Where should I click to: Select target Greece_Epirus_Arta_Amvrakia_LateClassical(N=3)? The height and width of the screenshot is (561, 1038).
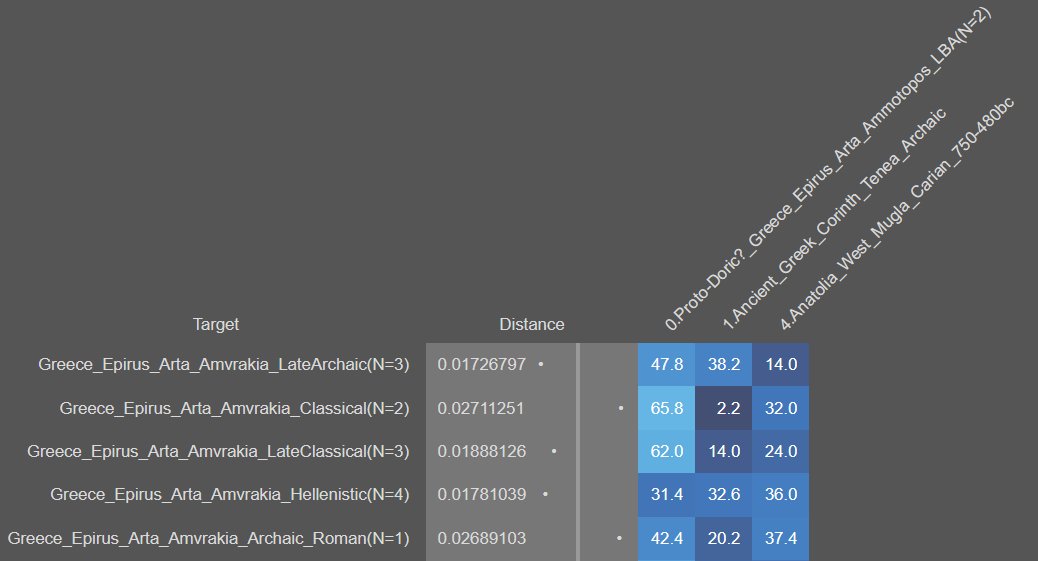coord(218,451)
